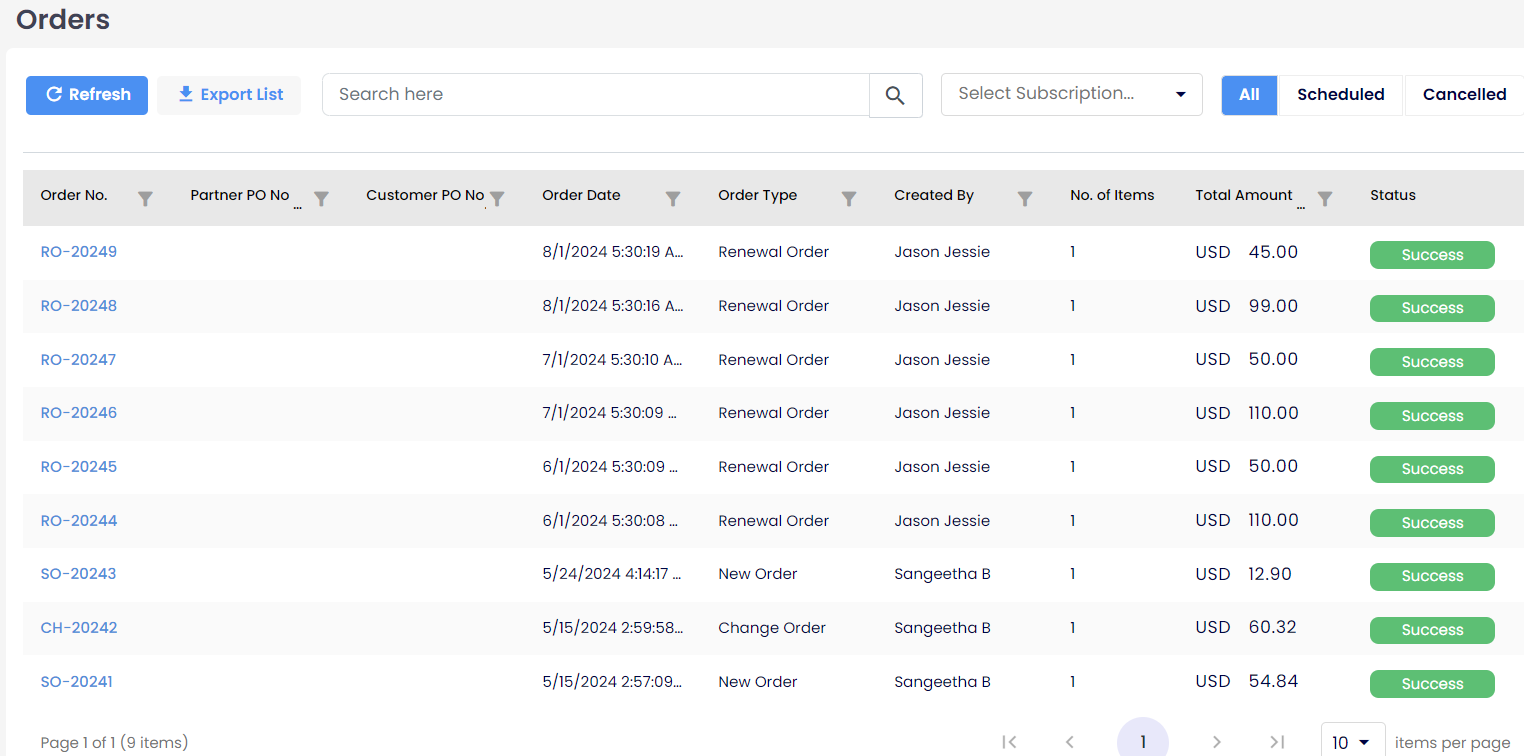The width and height of the screenshot is (1524, 756).
Task: Click amount 99.00 cell
Action: click(1273, 306)
